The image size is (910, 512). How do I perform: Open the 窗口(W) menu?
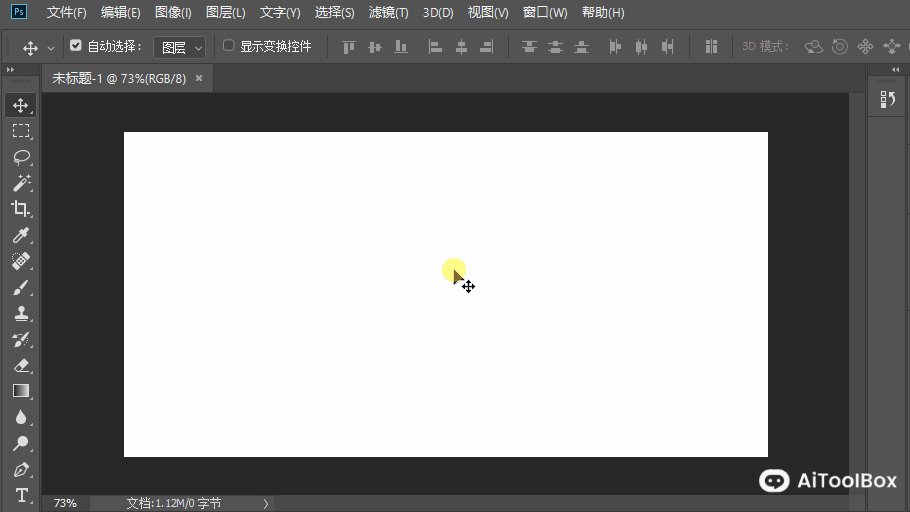[x=544, y=12]
